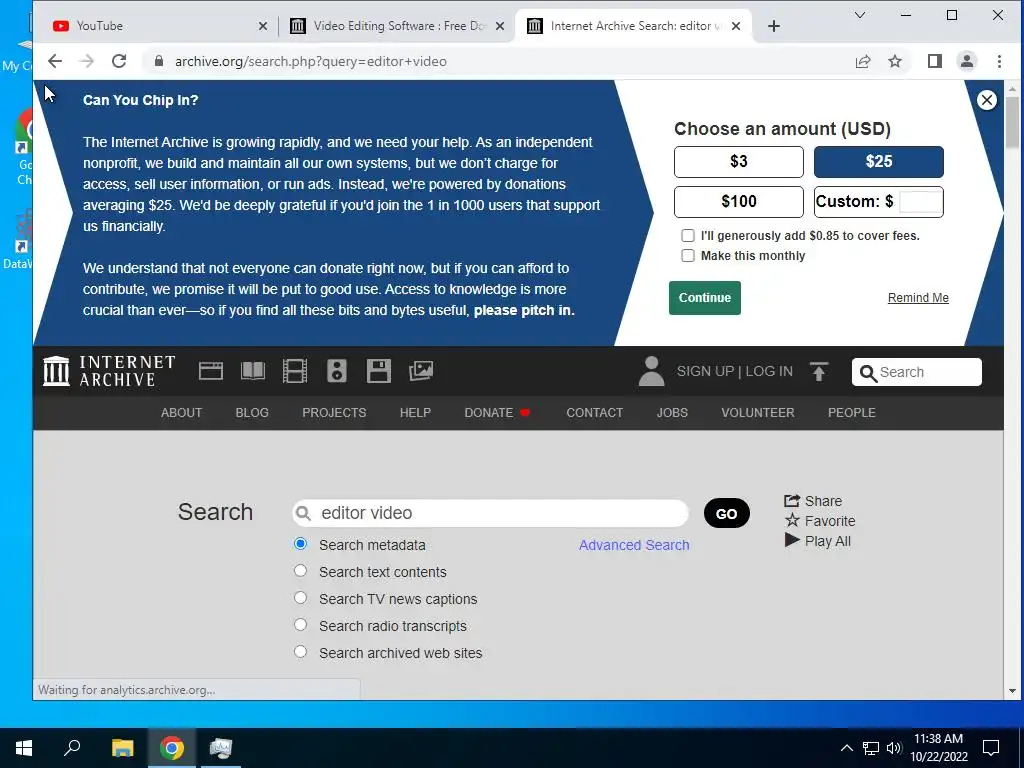Click LOG IN link

click(x=769, y=371)
